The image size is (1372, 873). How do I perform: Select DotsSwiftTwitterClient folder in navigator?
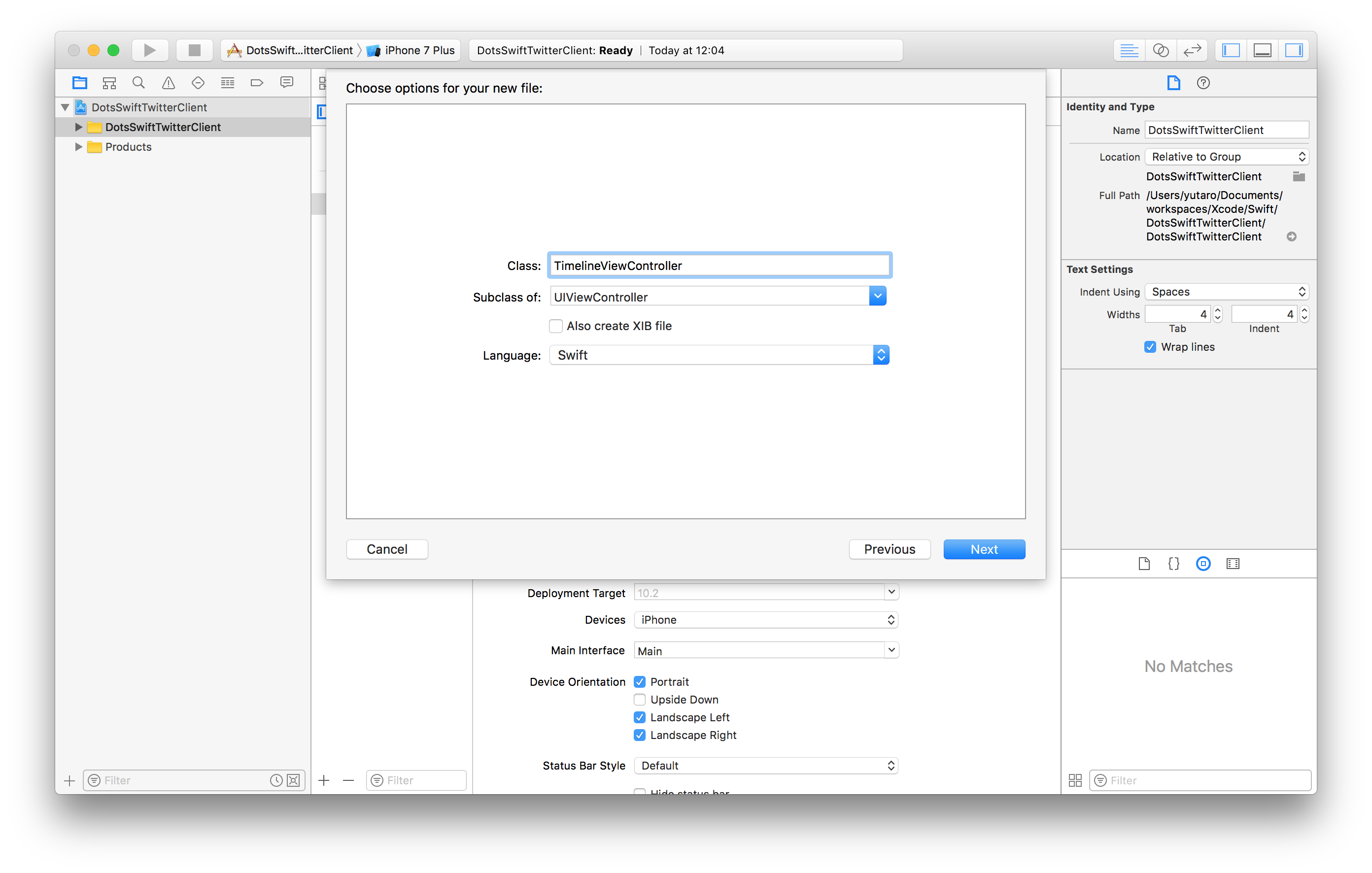point(163,127)
